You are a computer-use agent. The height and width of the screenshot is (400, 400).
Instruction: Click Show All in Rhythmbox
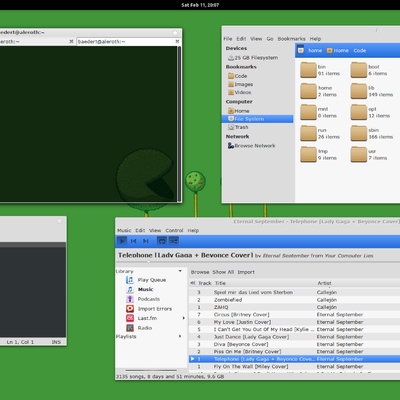point(223,272)
